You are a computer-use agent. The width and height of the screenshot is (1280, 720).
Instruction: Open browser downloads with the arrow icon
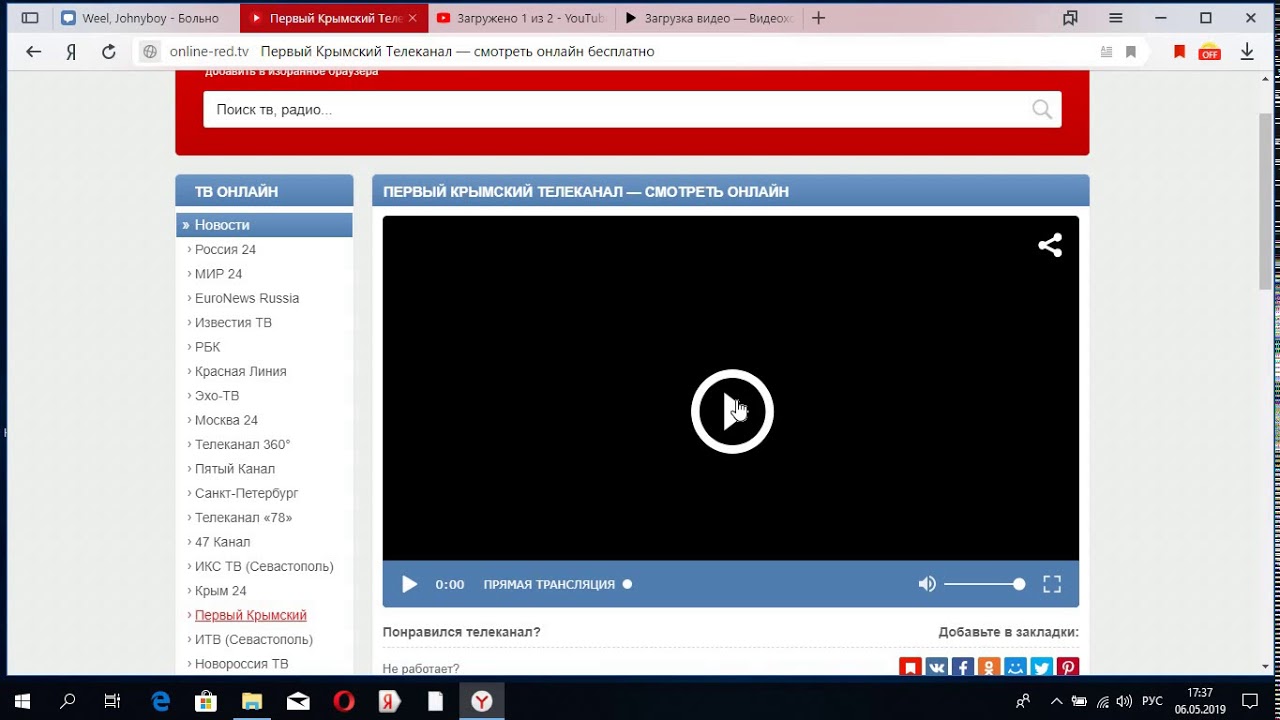click(x=1247, y=52)
